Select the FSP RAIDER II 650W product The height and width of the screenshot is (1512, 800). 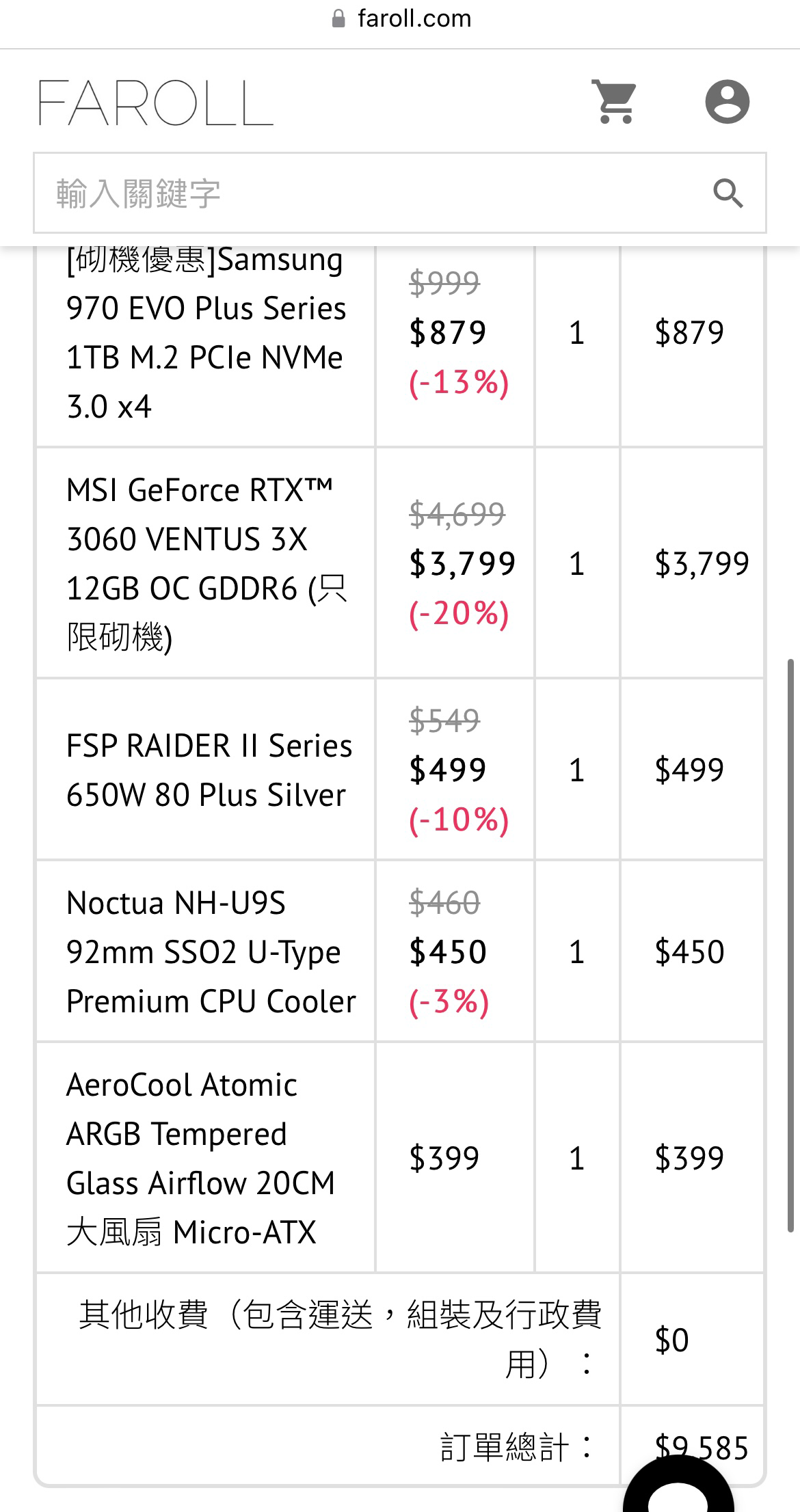tap(209, 770)
